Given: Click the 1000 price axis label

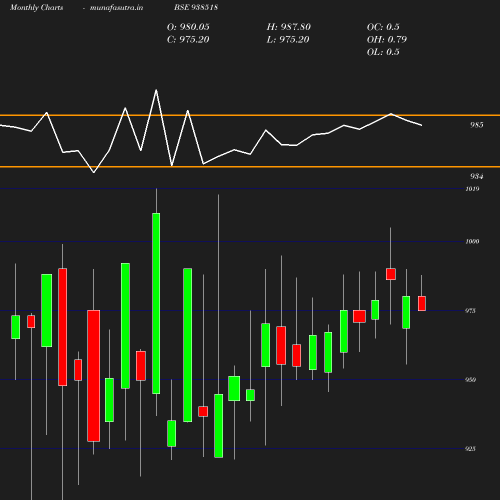Looking at the screenshot, I should (x=472, y=241).
